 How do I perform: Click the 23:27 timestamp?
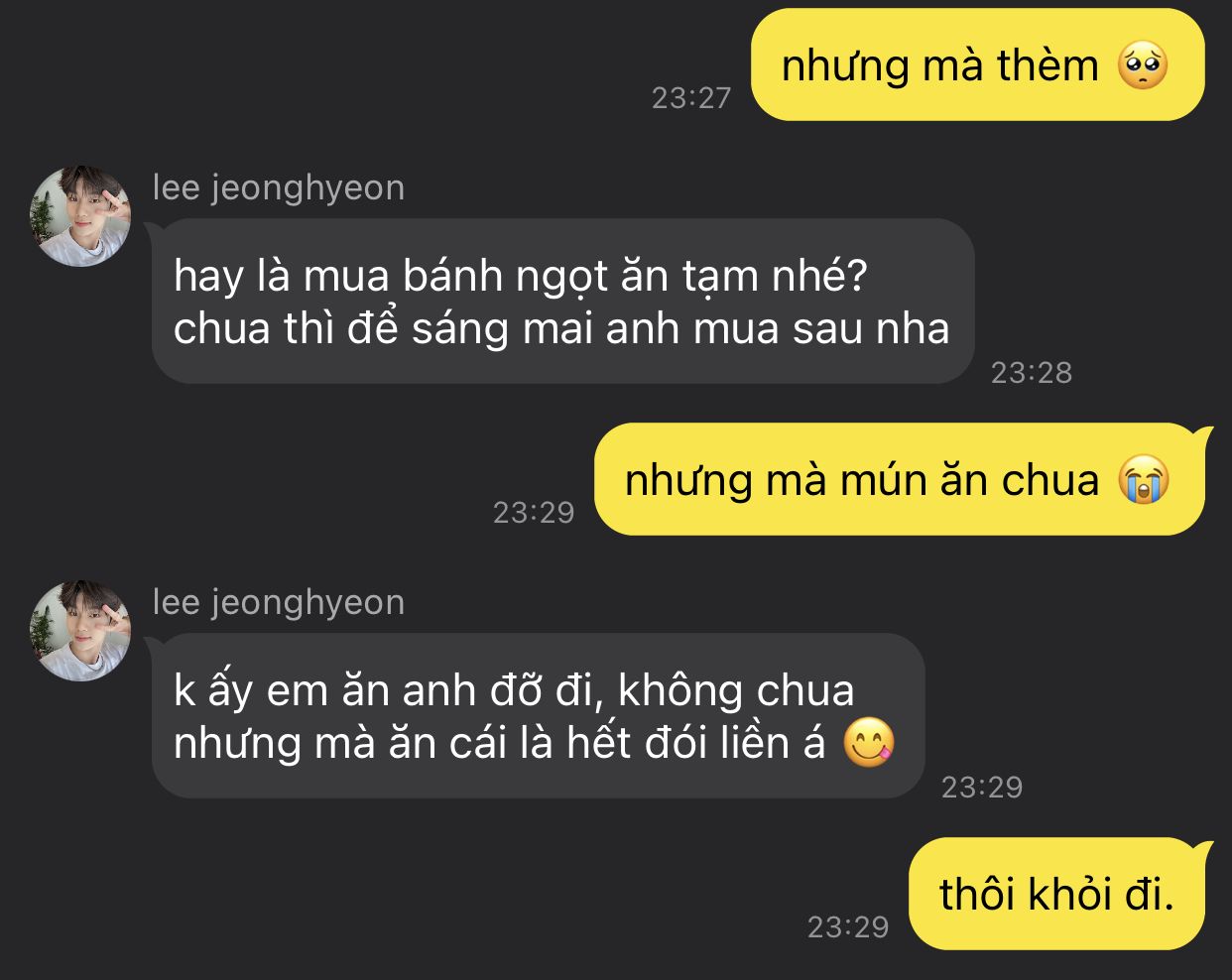point(691,97)
